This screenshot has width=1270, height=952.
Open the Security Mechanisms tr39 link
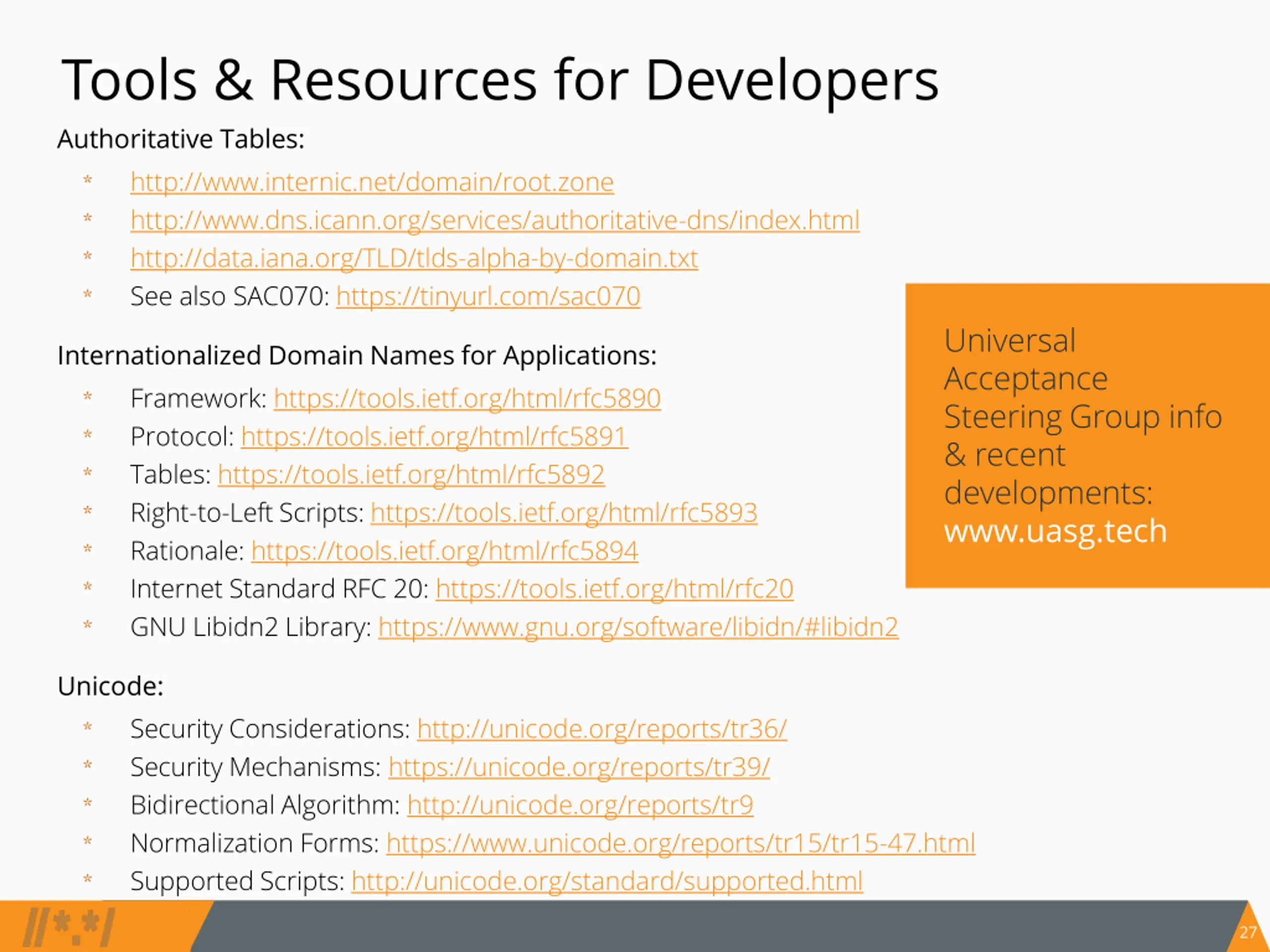[579, 767]
